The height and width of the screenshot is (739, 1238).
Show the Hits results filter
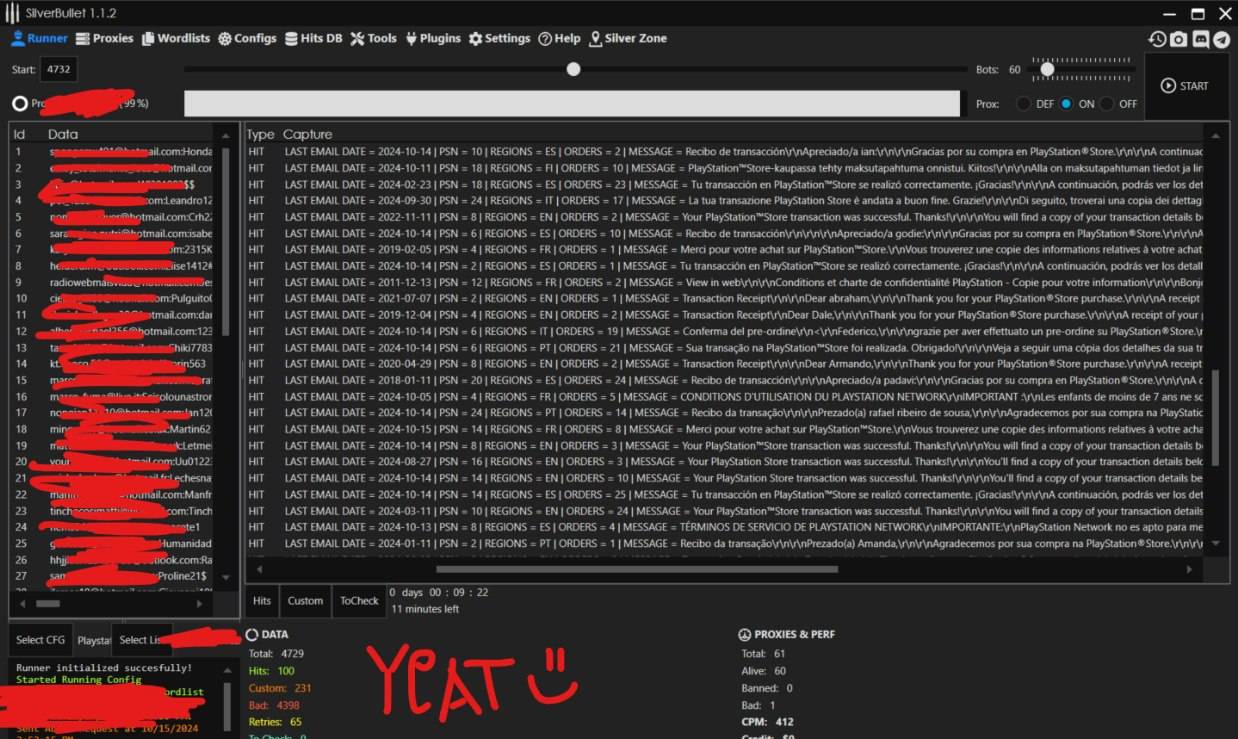point(262,600)
